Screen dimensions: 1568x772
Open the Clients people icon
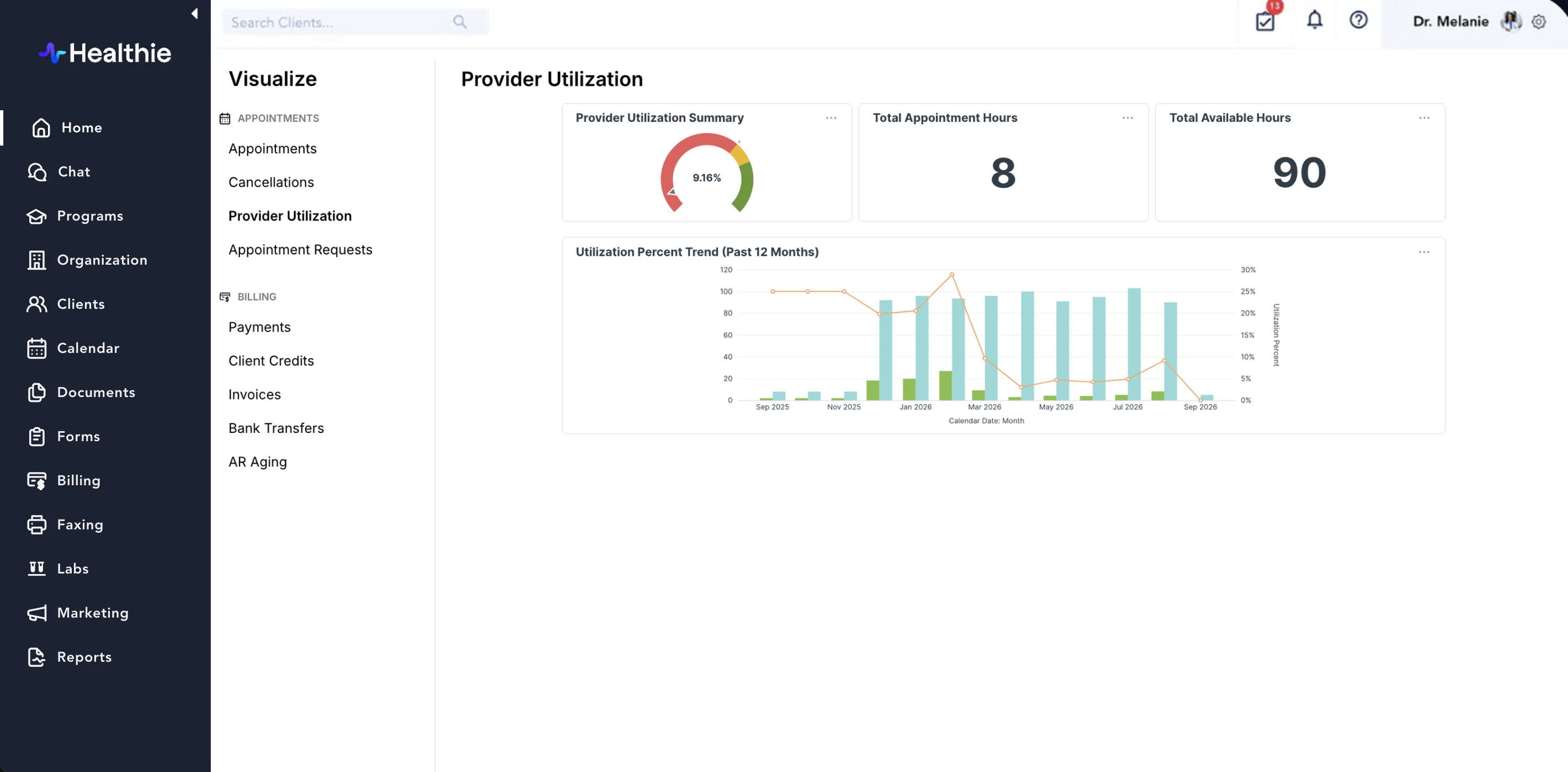point(36,304)
